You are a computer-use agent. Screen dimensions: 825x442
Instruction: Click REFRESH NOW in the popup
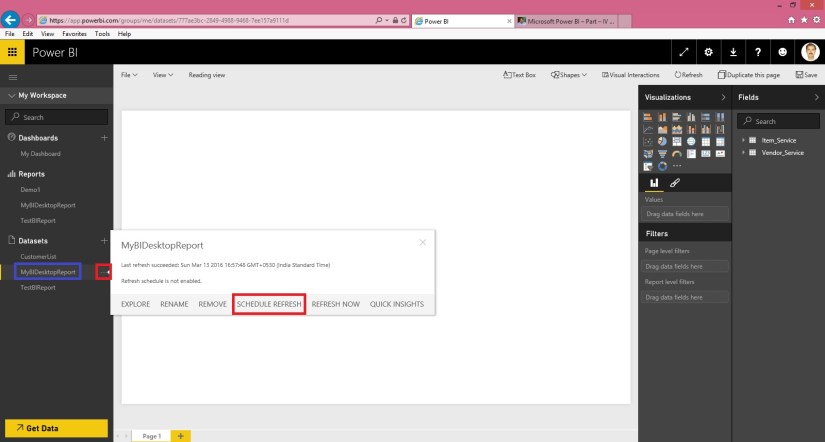click(x=336, y=304)
